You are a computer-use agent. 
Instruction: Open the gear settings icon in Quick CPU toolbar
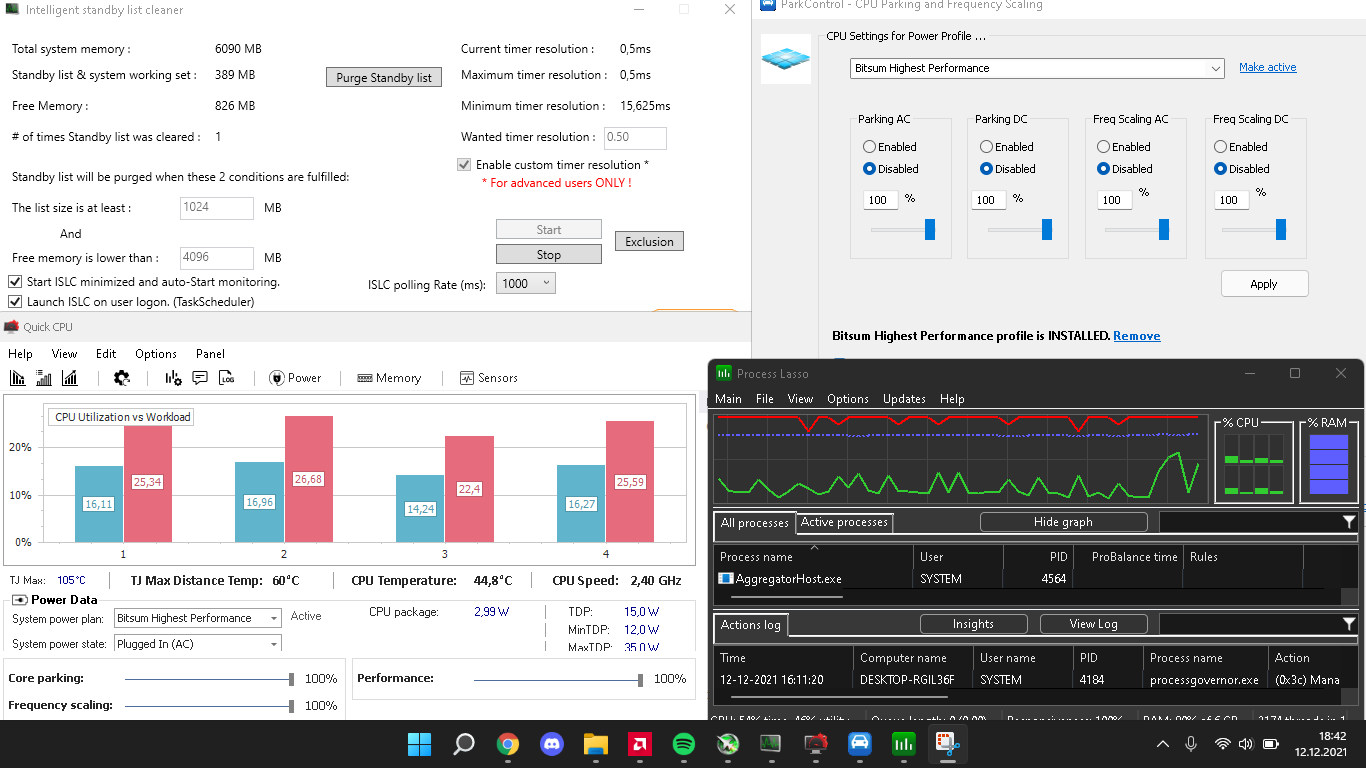click(x=122, y=378)
